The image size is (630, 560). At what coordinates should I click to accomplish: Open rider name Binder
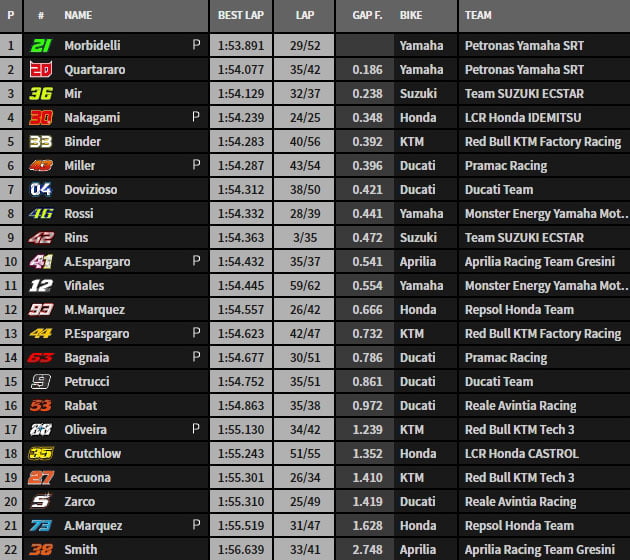point(82,141)
